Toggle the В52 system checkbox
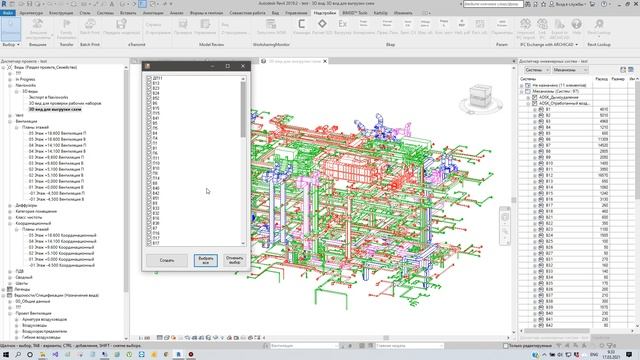640x360 pixels. coord(149,98)
